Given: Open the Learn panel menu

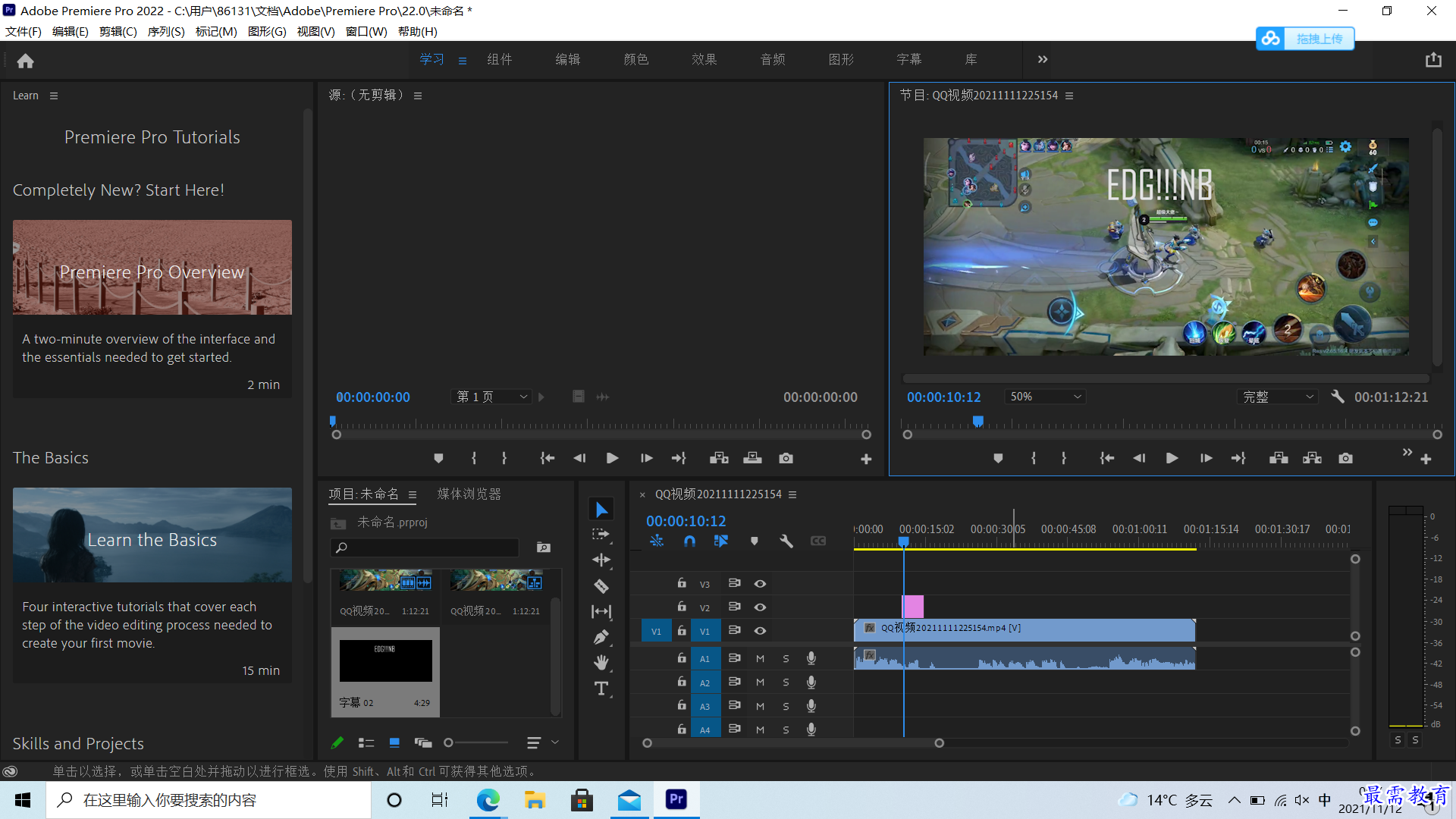Looking at the screenshot, I should tap(53, 96).
